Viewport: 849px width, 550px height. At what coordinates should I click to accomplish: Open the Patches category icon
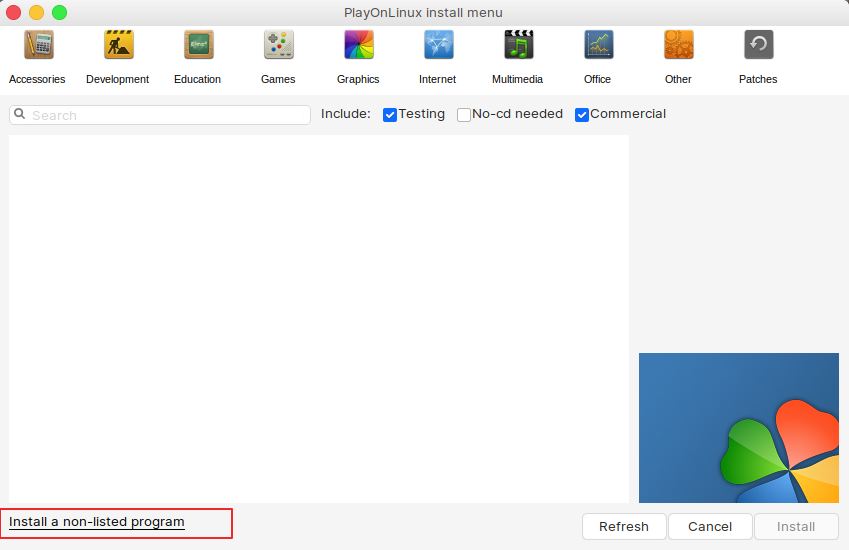pyautogui.click(x=759, y=45)
